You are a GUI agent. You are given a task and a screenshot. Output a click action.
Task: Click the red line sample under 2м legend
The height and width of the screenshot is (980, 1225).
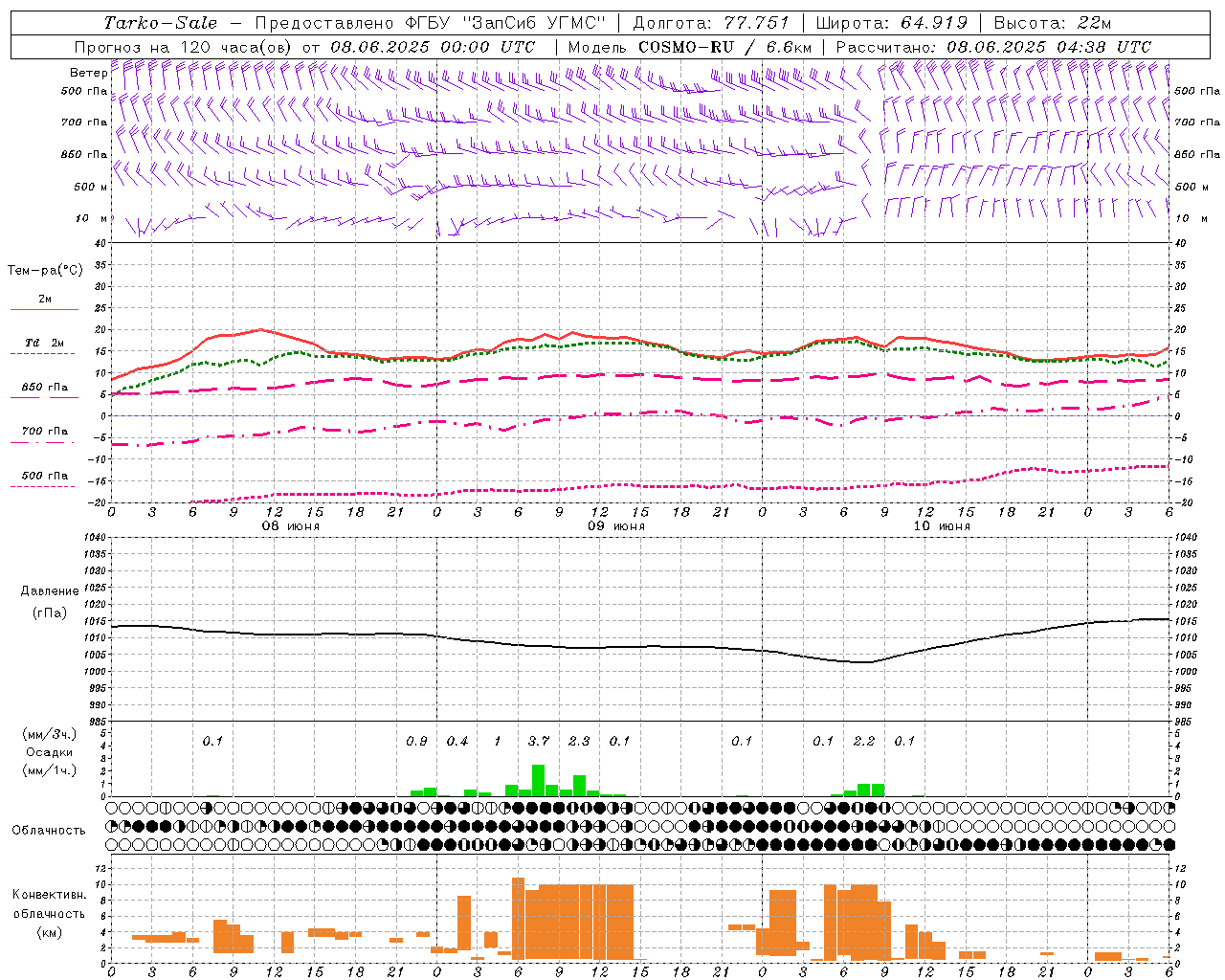[x=44, y=309]
